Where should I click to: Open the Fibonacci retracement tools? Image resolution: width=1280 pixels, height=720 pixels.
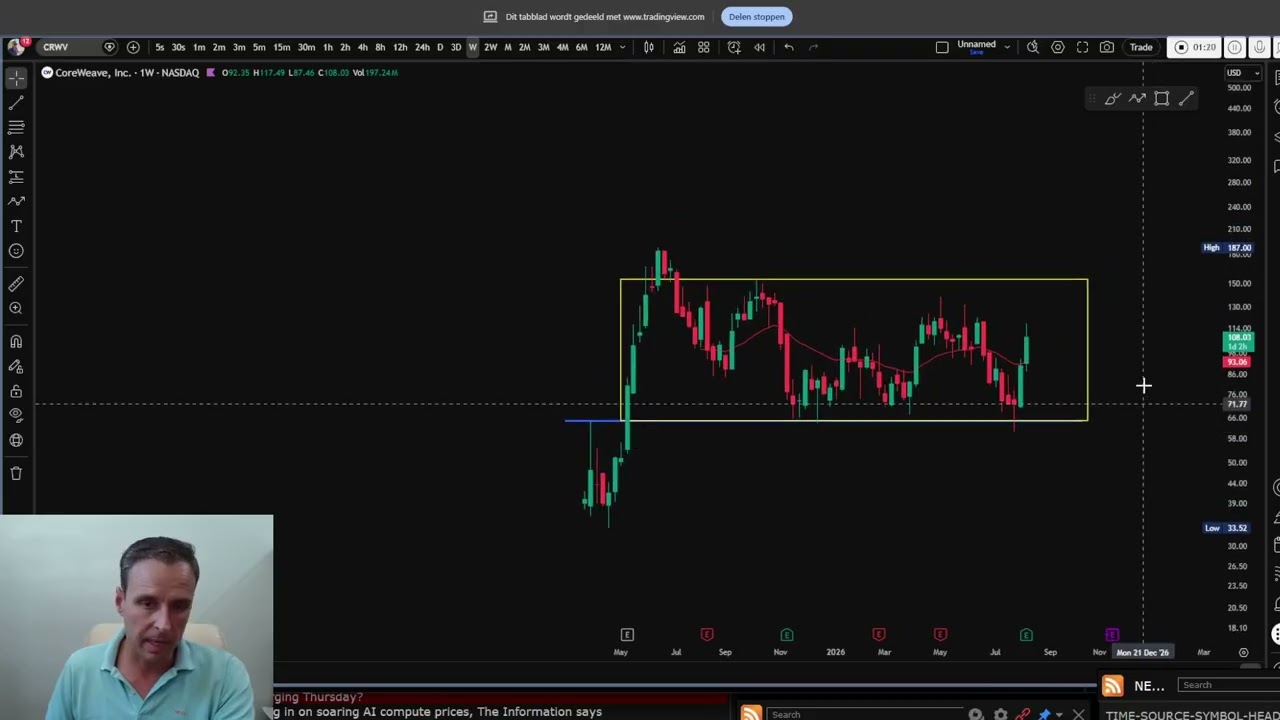(16, 127)
